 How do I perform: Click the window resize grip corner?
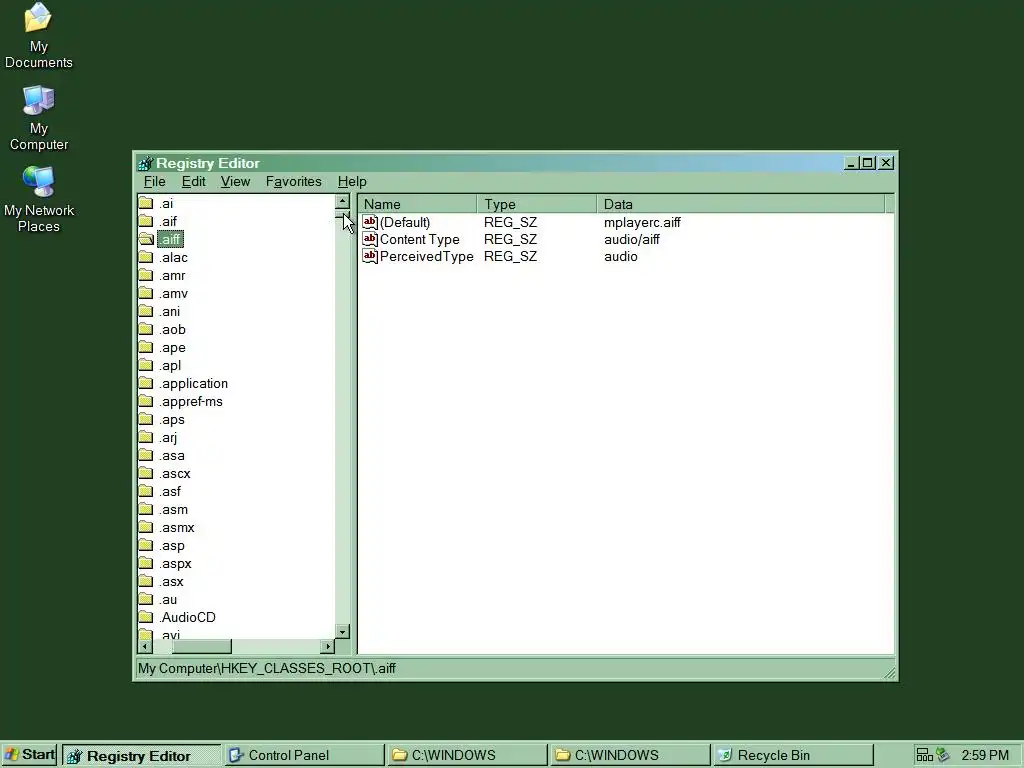pyautogui.click(x=889, y=673)
